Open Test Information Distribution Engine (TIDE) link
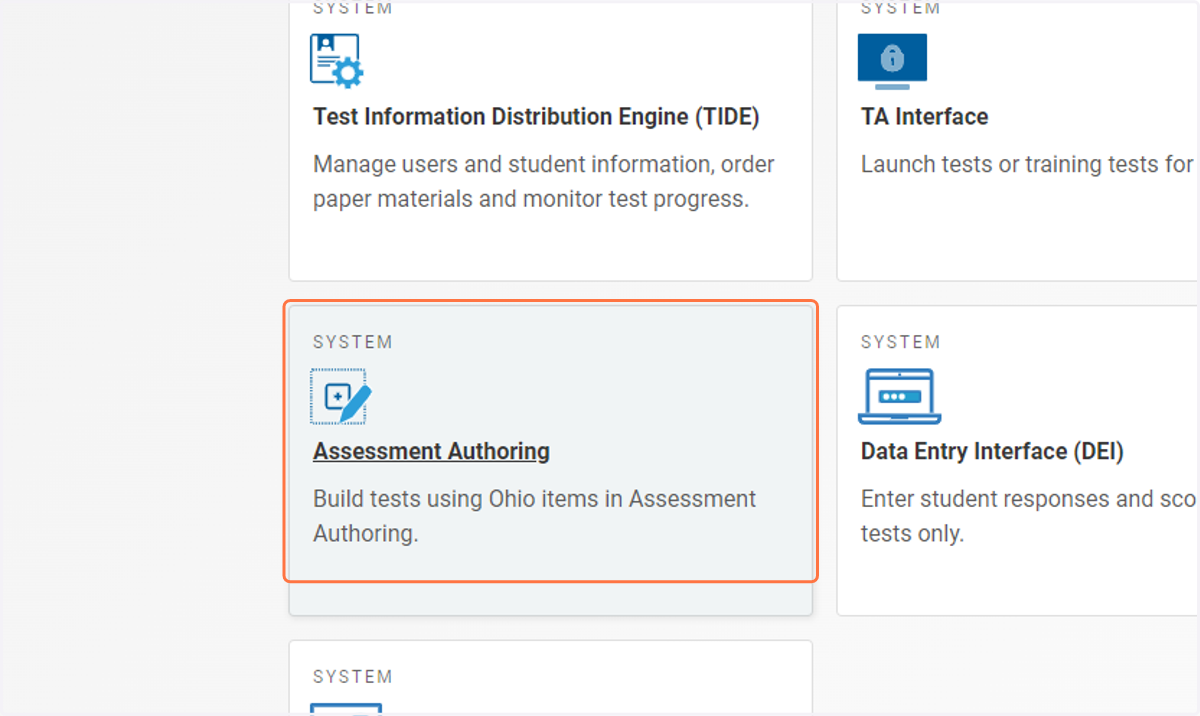The image size is (1200, 716). coord(536,117)
